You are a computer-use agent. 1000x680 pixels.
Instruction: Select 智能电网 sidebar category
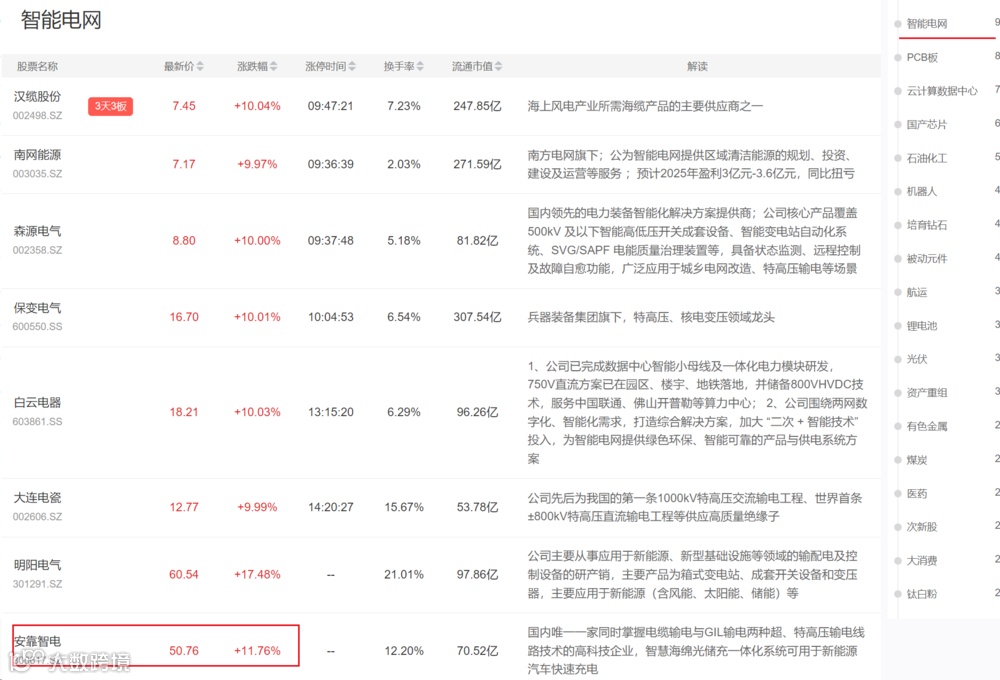coord(927,24)
